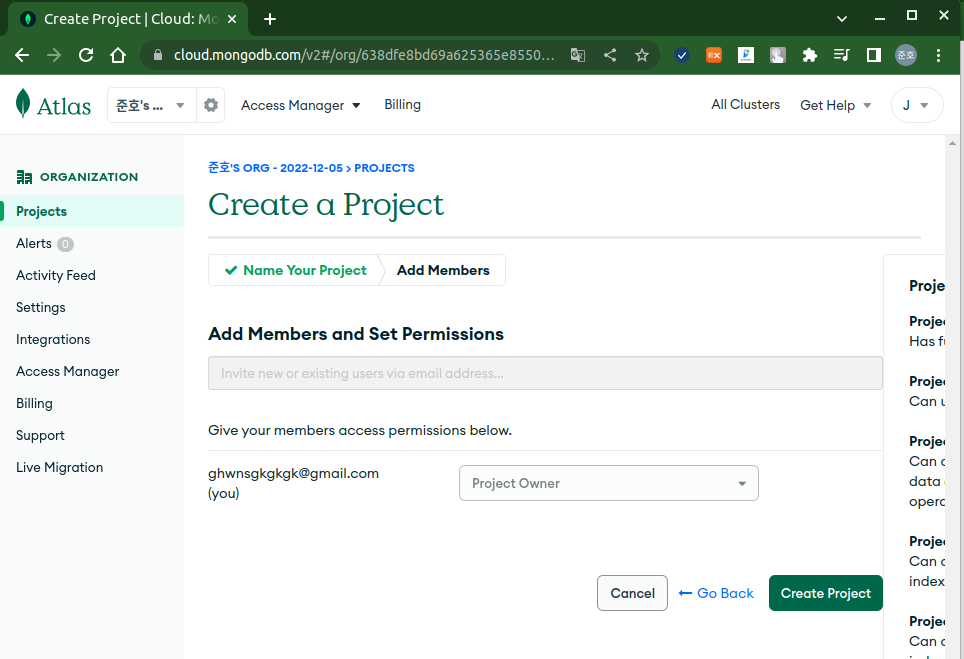Reload the page
The width and height of the screenshot is (964, 659).
pos(86,55)
